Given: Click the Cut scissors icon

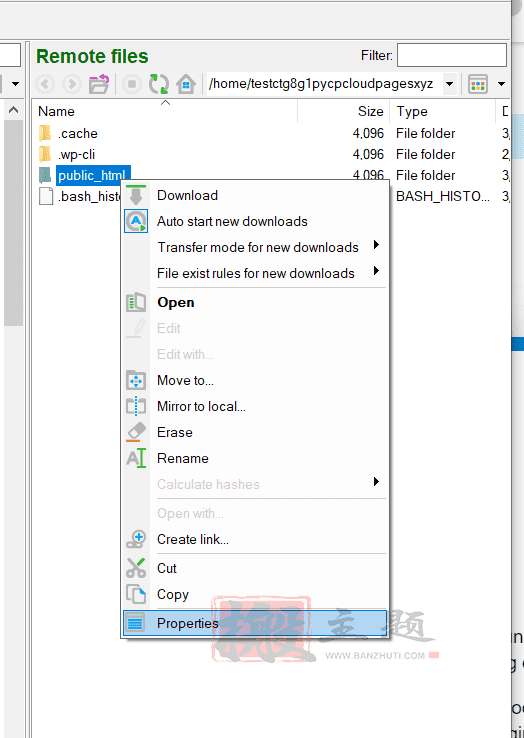Looking at the screenshot, I should pos(136,568).
